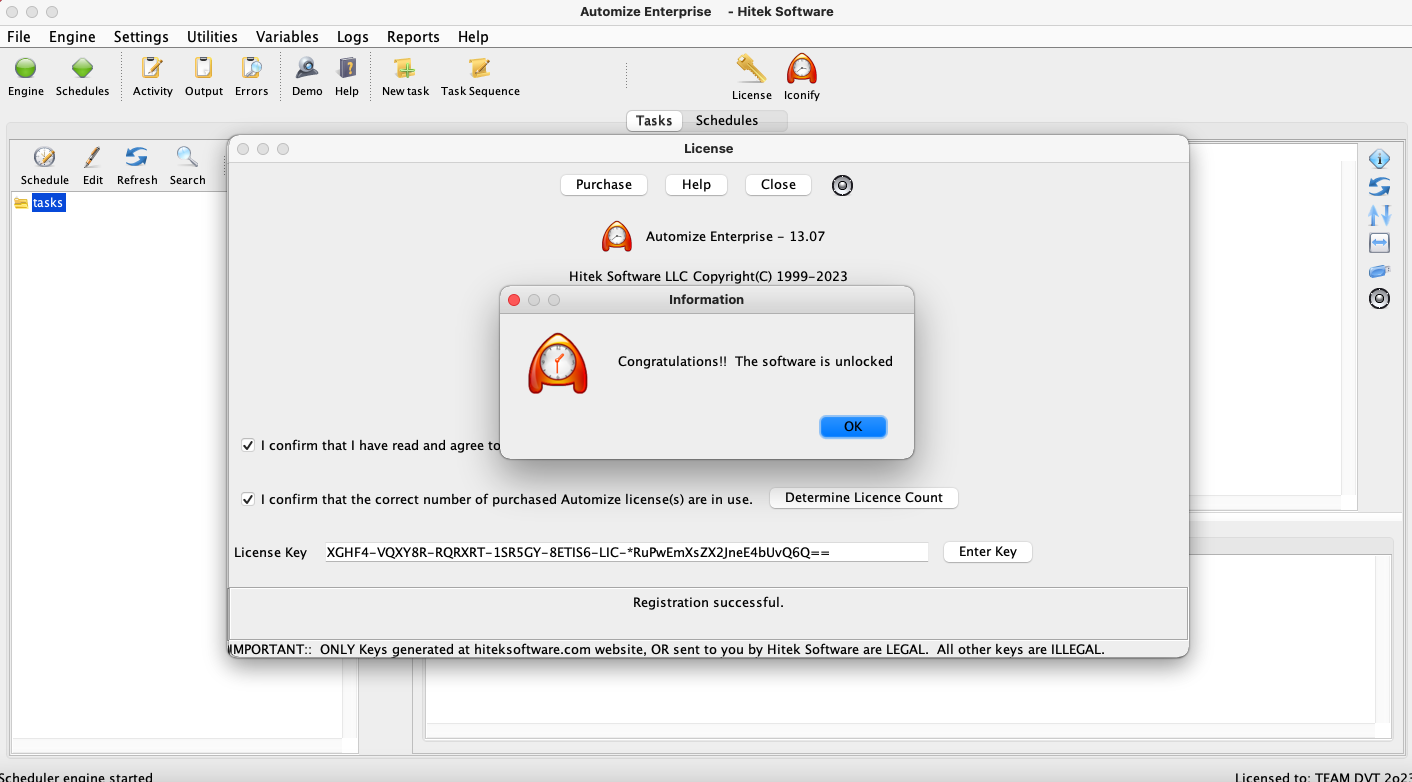The image size is (1412, 782).
Task: Click the up-down arrows icon on right sidebar
Action: pos(1379,214)
